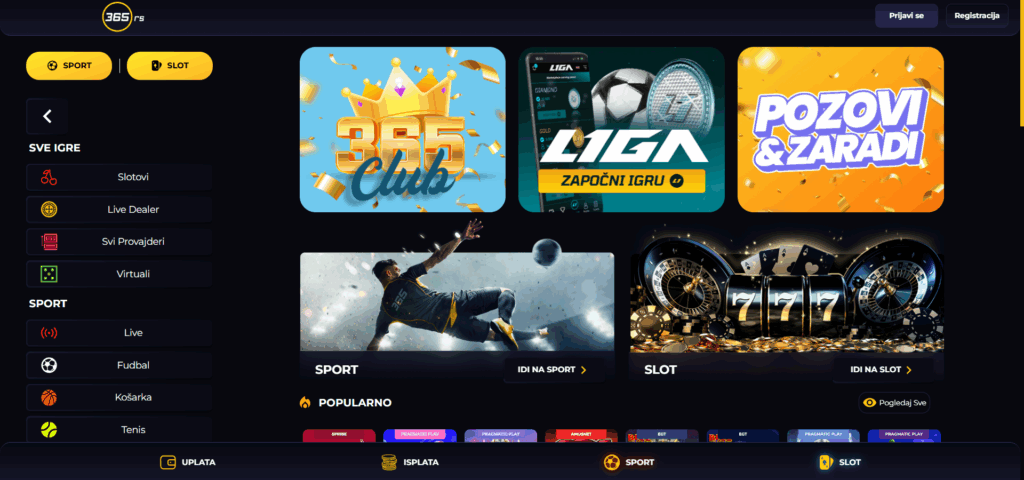Click the Prijavi se login button
The image size is (1024, 480).
906,16
